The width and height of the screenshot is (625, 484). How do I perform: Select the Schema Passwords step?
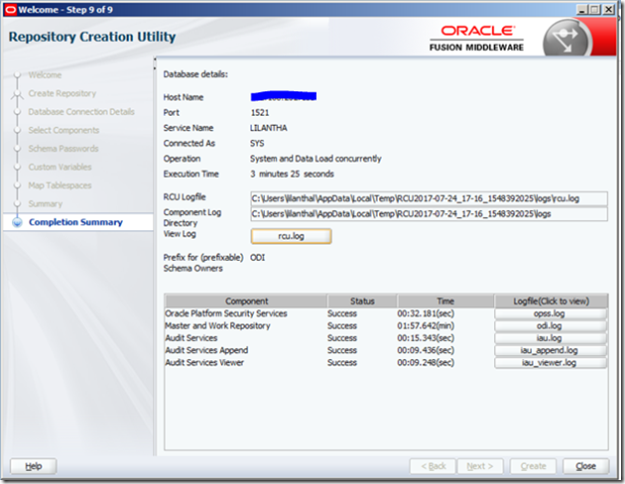pyautogui.click(x=63, y=148)
